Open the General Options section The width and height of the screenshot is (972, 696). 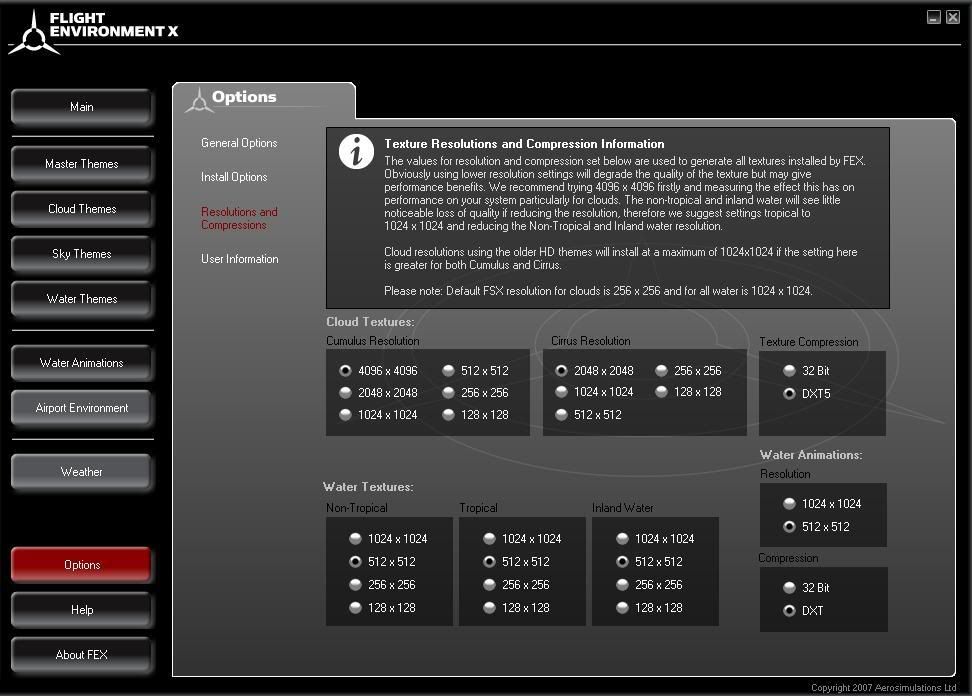point(239,143)
